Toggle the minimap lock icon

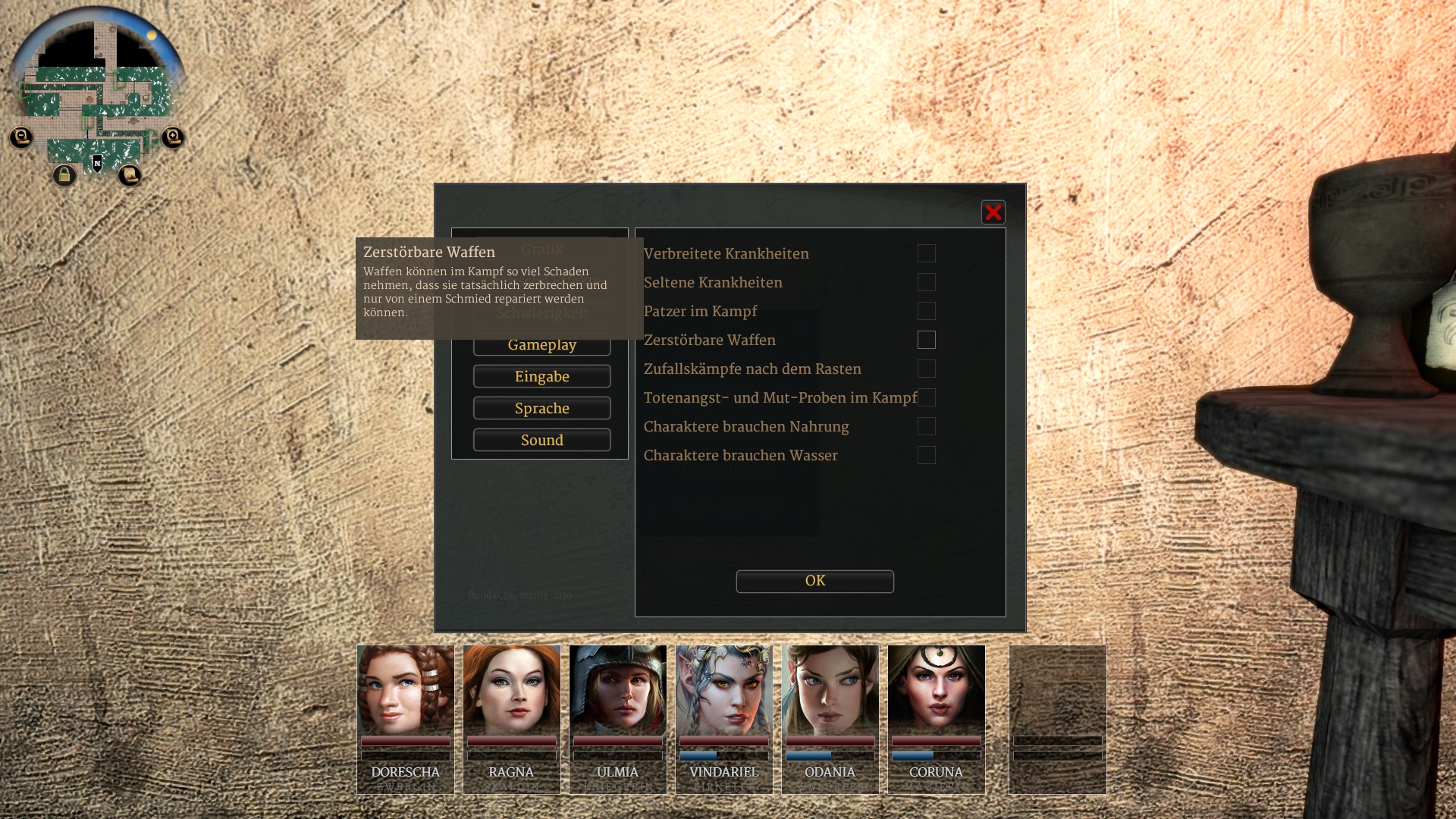(64, 176)
